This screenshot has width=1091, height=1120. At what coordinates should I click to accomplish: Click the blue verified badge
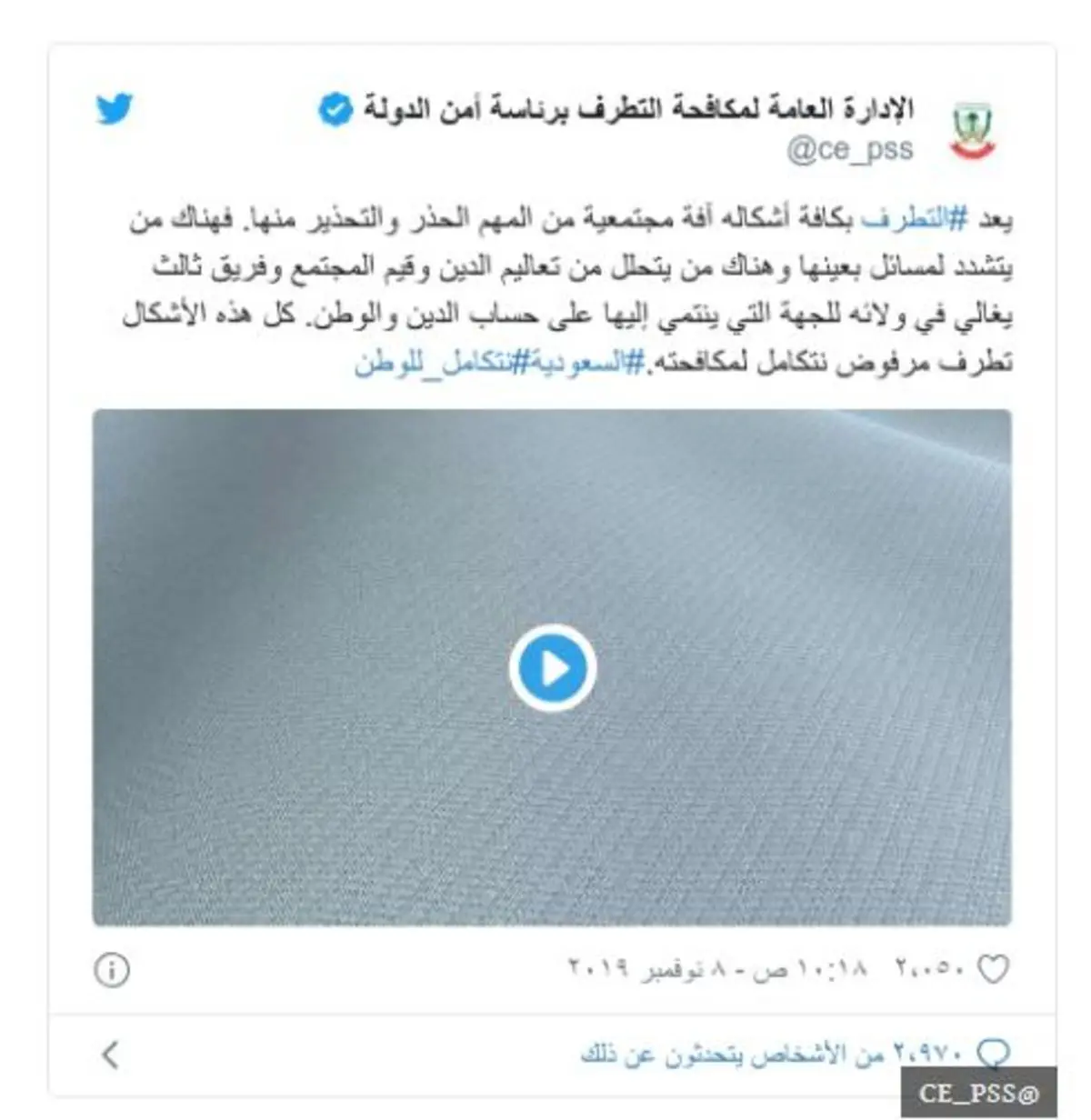pos(335,111)
